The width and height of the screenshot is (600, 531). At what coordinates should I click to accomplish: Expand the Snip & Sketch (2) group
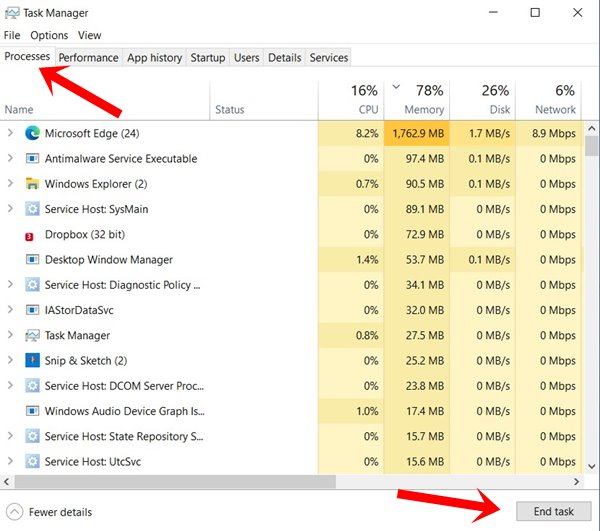coord(10,360)
